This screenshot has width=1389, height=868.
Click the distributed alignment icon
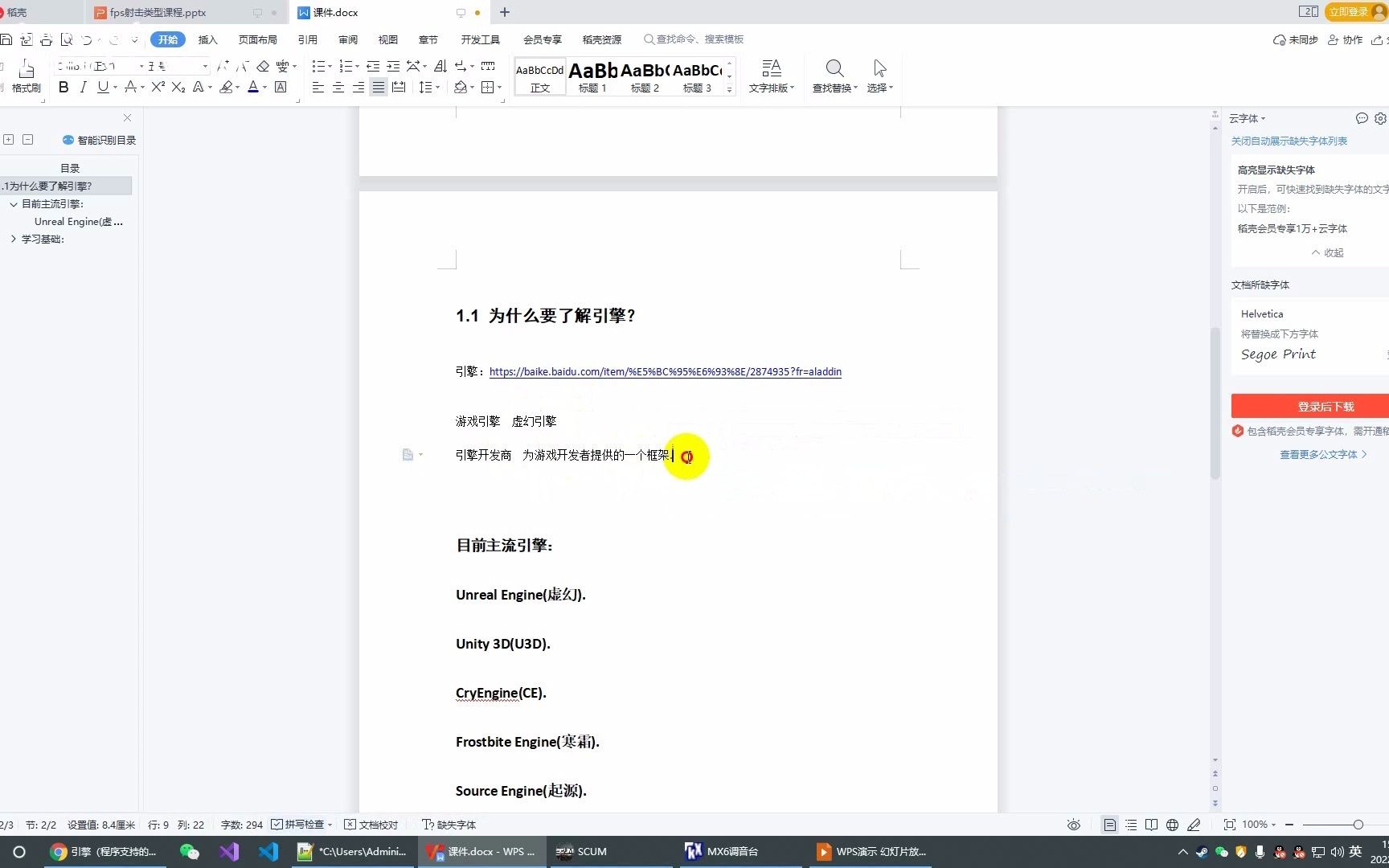click(399, 87)
